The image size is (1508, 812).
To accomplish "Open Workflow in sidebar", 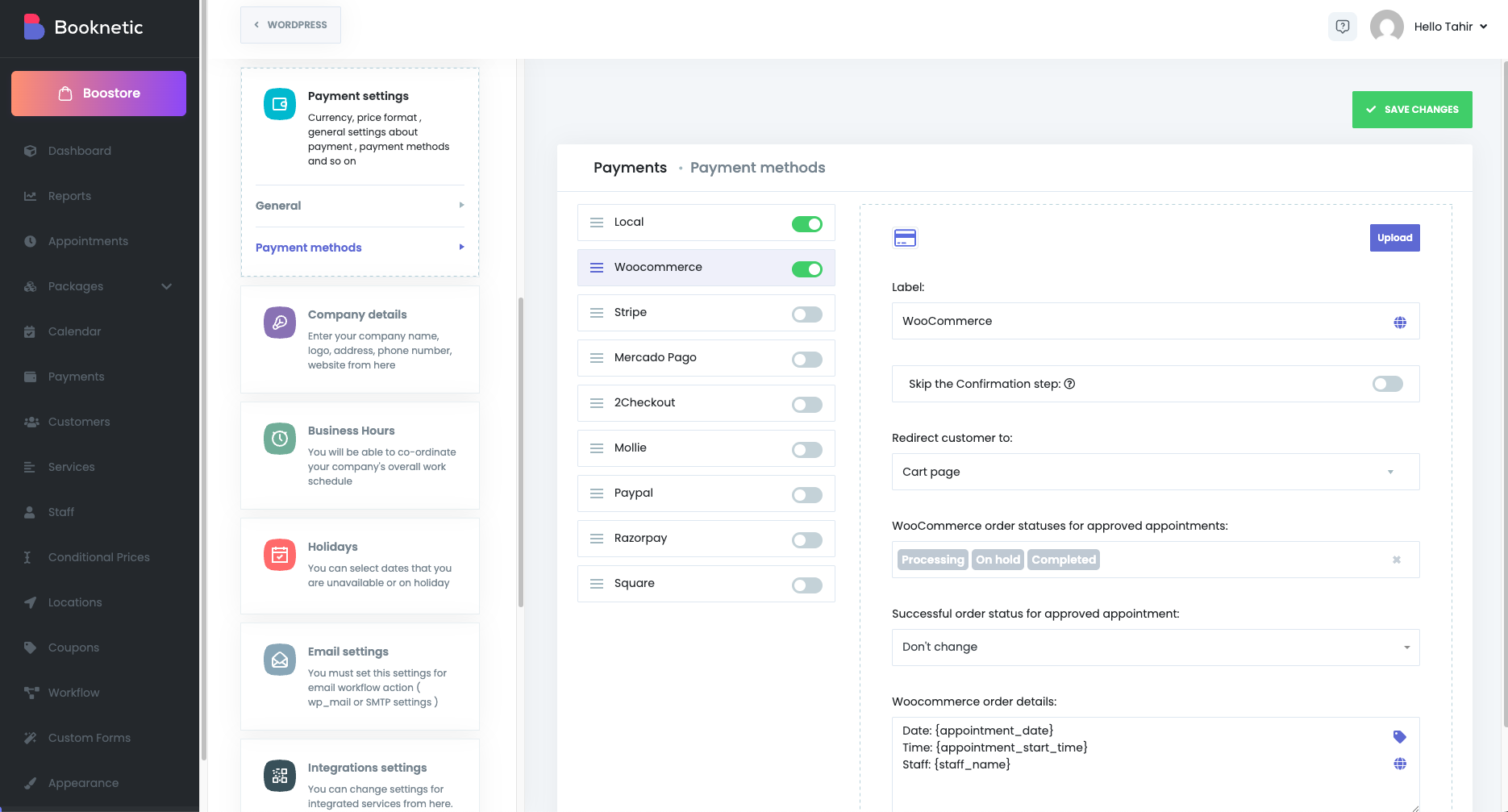I will coord(73,693).
